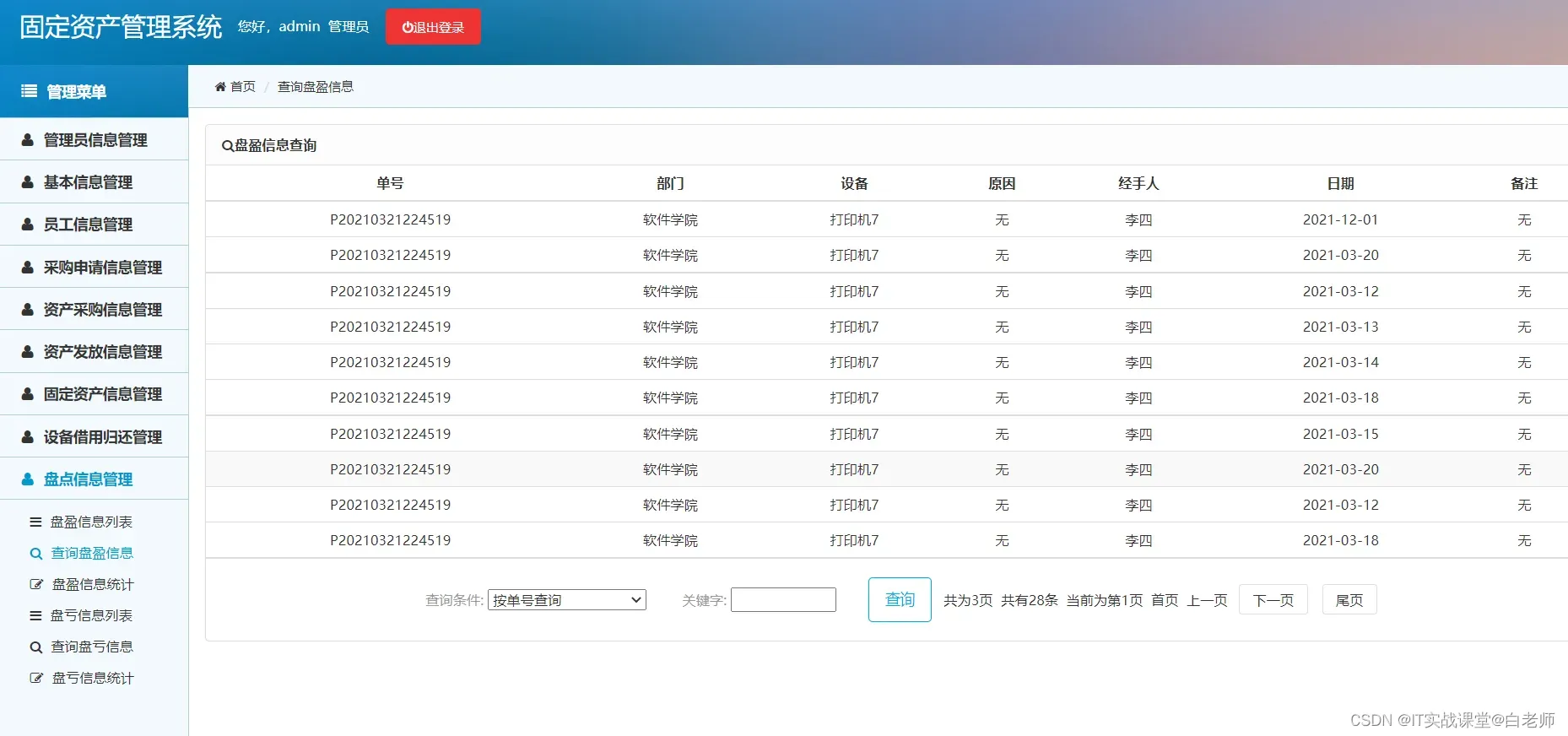
Task: Open 盘亏信息列表 submenu item
Action: [91, 616]
